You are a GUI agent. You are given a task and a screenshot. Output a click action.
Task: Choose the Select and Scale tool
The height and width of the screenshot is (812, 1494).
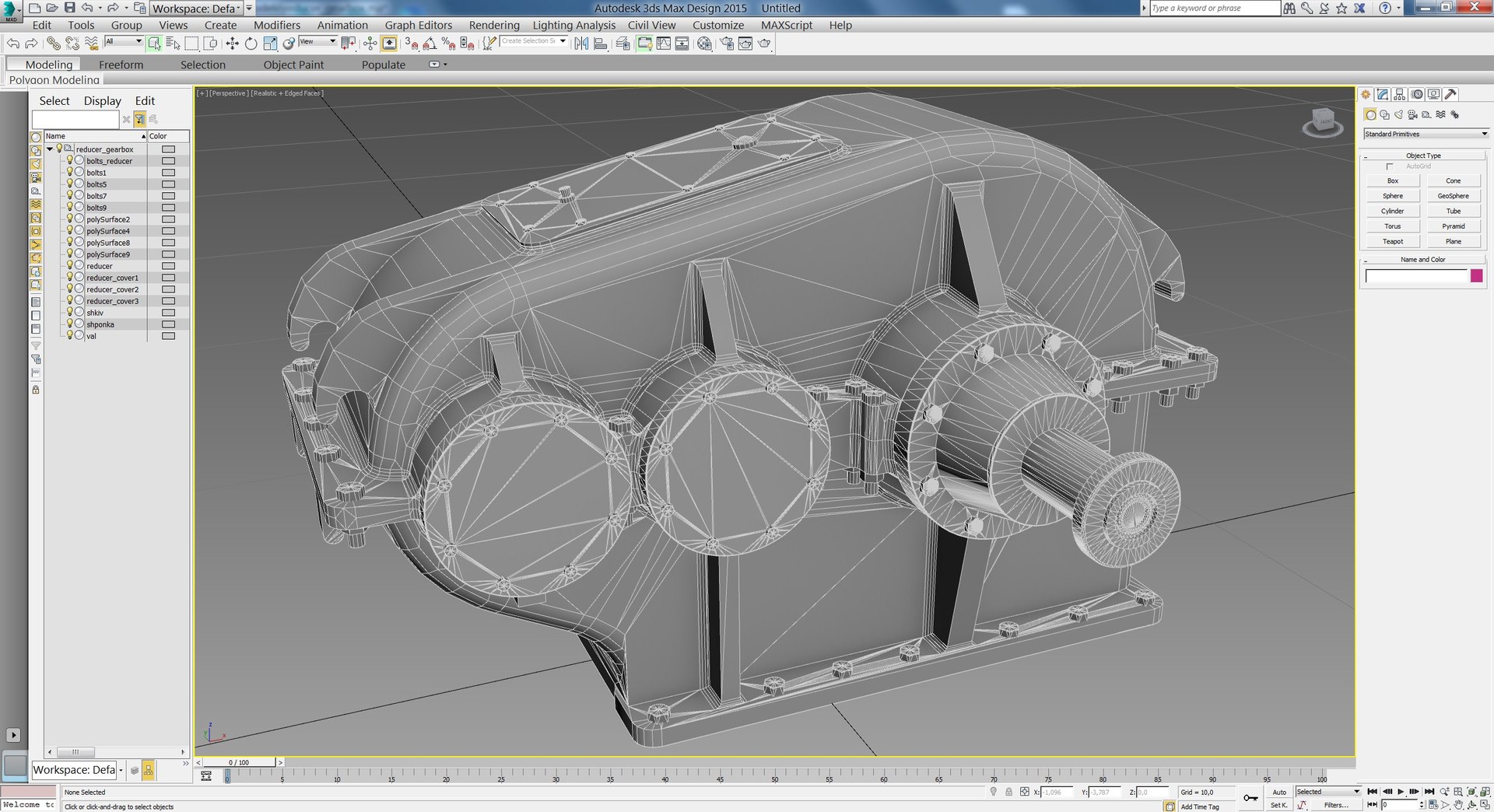[270, 44]
